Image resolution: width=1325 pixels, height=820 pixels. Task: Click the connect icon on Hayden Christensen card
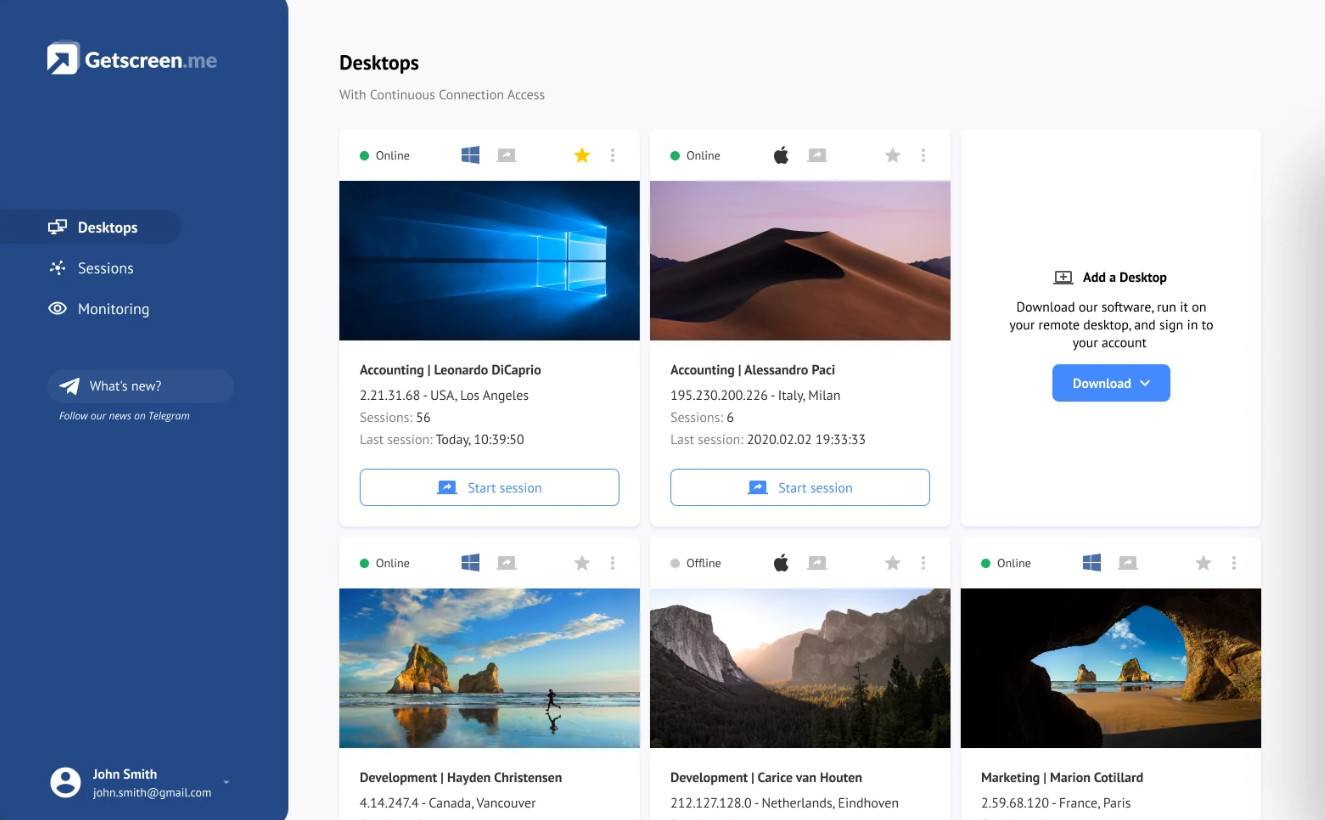pos(507,563)
